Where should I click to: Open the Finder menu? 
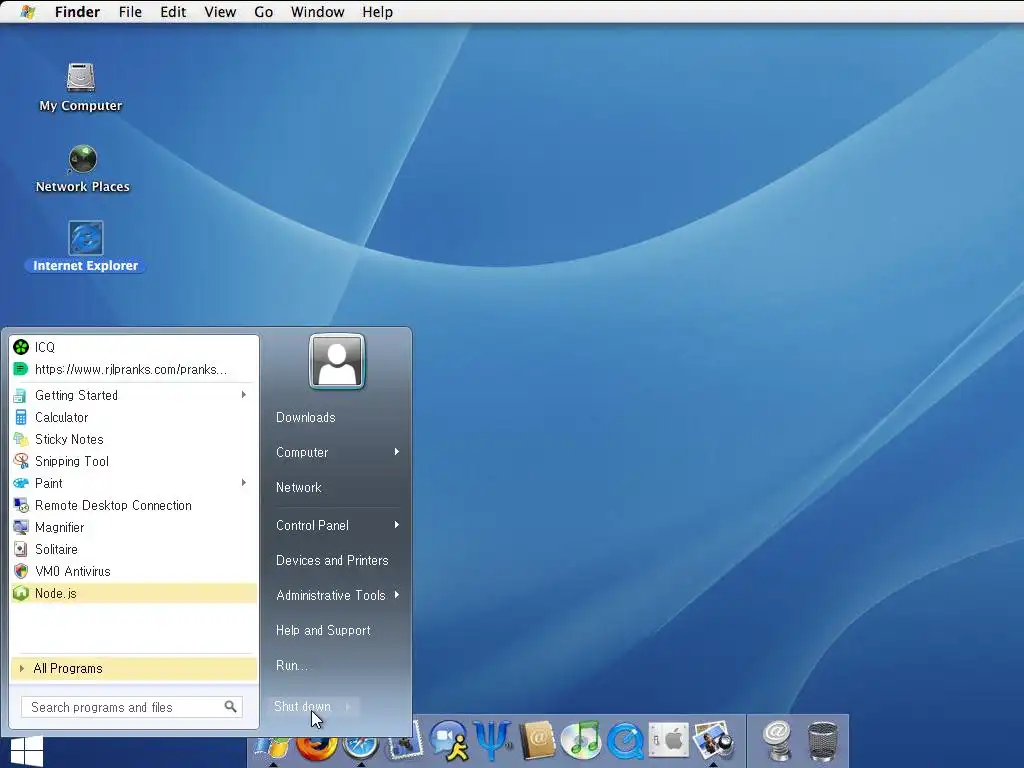pyautogui.click(x=77, y=12)
